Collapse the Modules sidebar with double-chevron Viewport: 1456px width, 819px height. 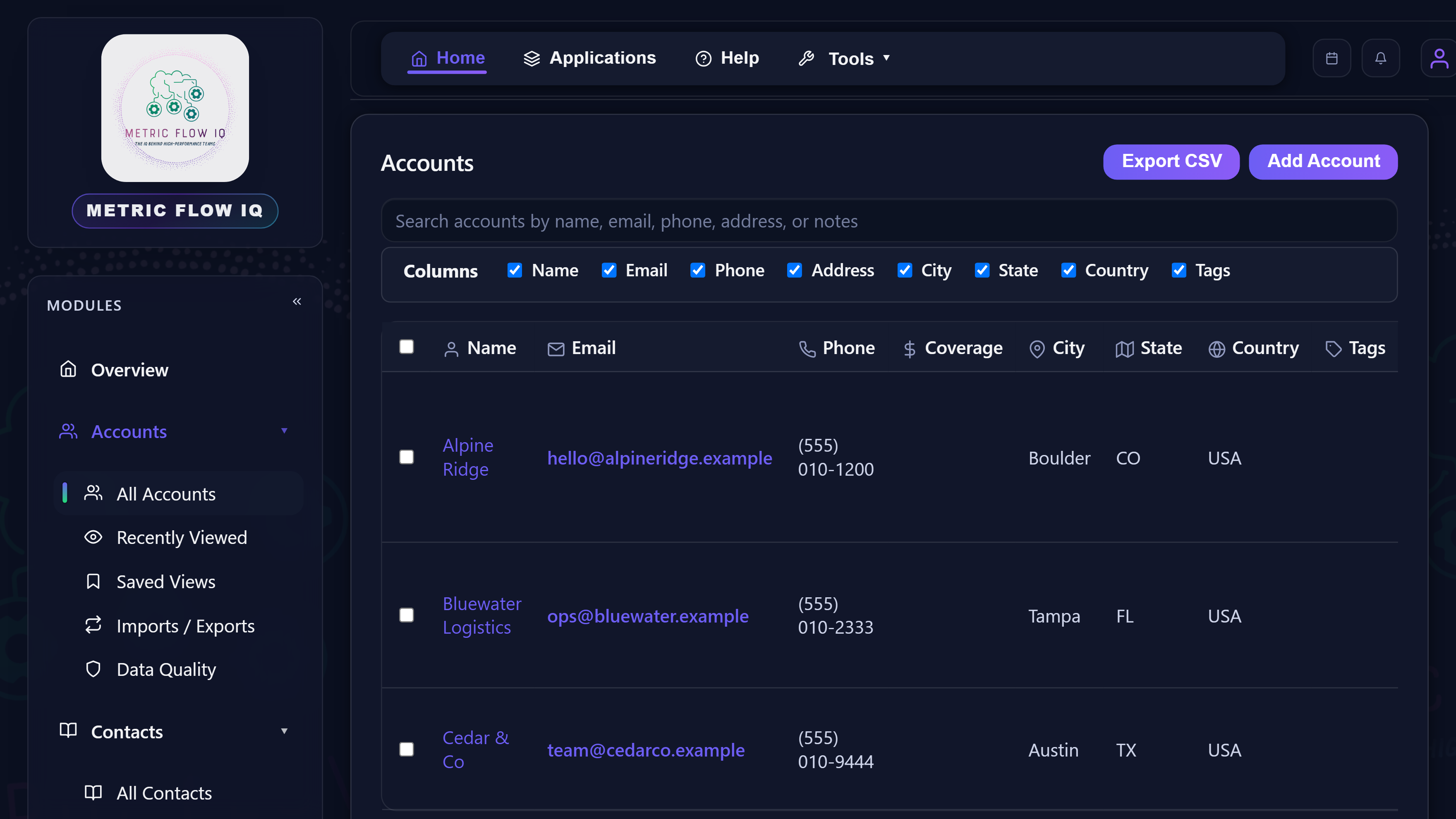pyautogui.click(x=297, y=301)
